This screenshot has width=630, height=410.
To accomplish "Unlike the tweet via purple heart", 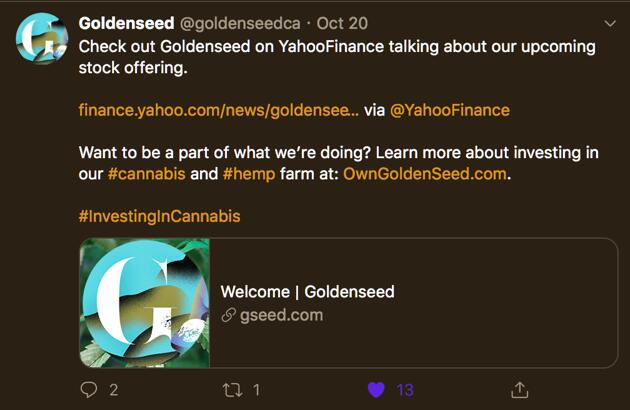I will pyautogui.click(x=375, y=389).
